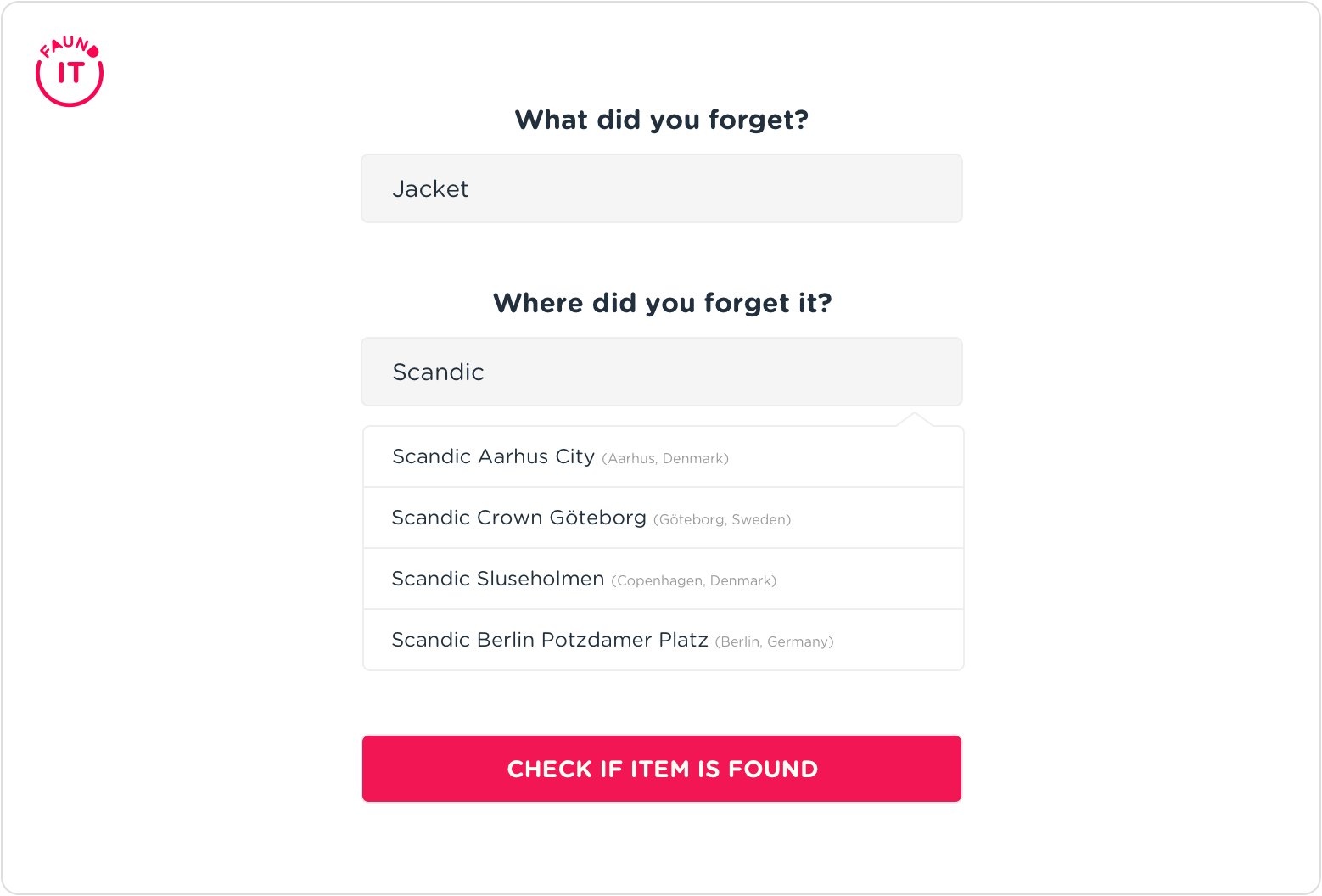Screen dimensions: 1322x896
Task: Click the "IT" letters inside the logo
Action: pos(70,74)
